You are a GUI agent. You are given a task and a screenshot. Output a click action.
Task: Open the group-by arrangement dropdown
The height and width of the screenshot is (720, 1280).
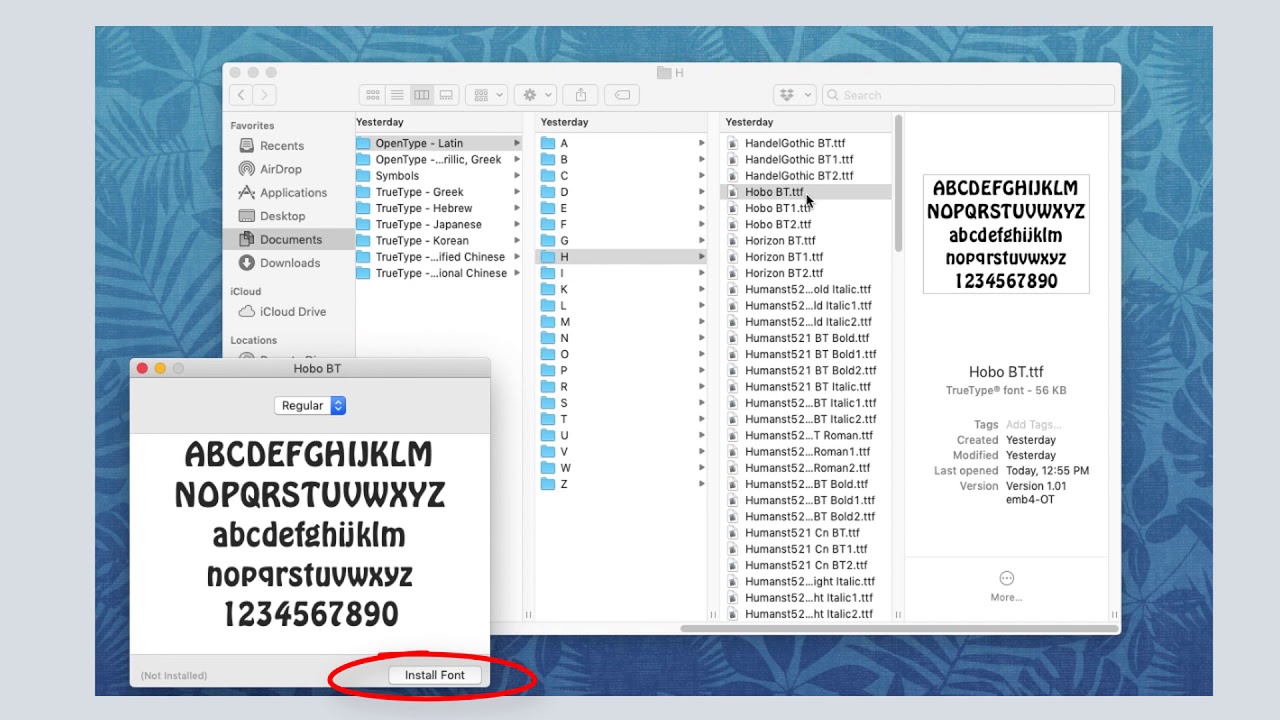(x=487, y=95)
